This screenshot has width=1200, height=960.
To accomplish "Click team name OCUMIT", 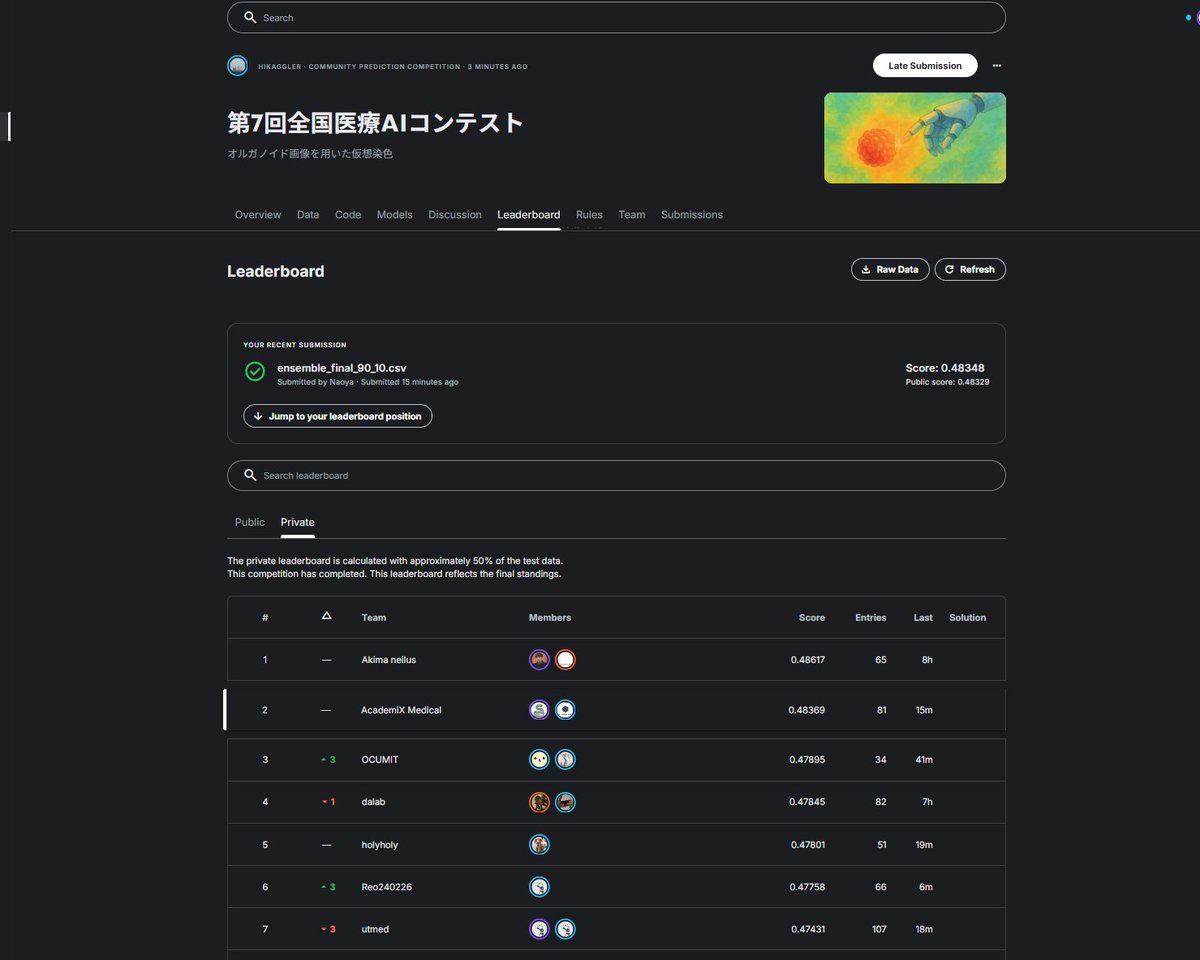I will pyautogui.click(x=380, y=760).
